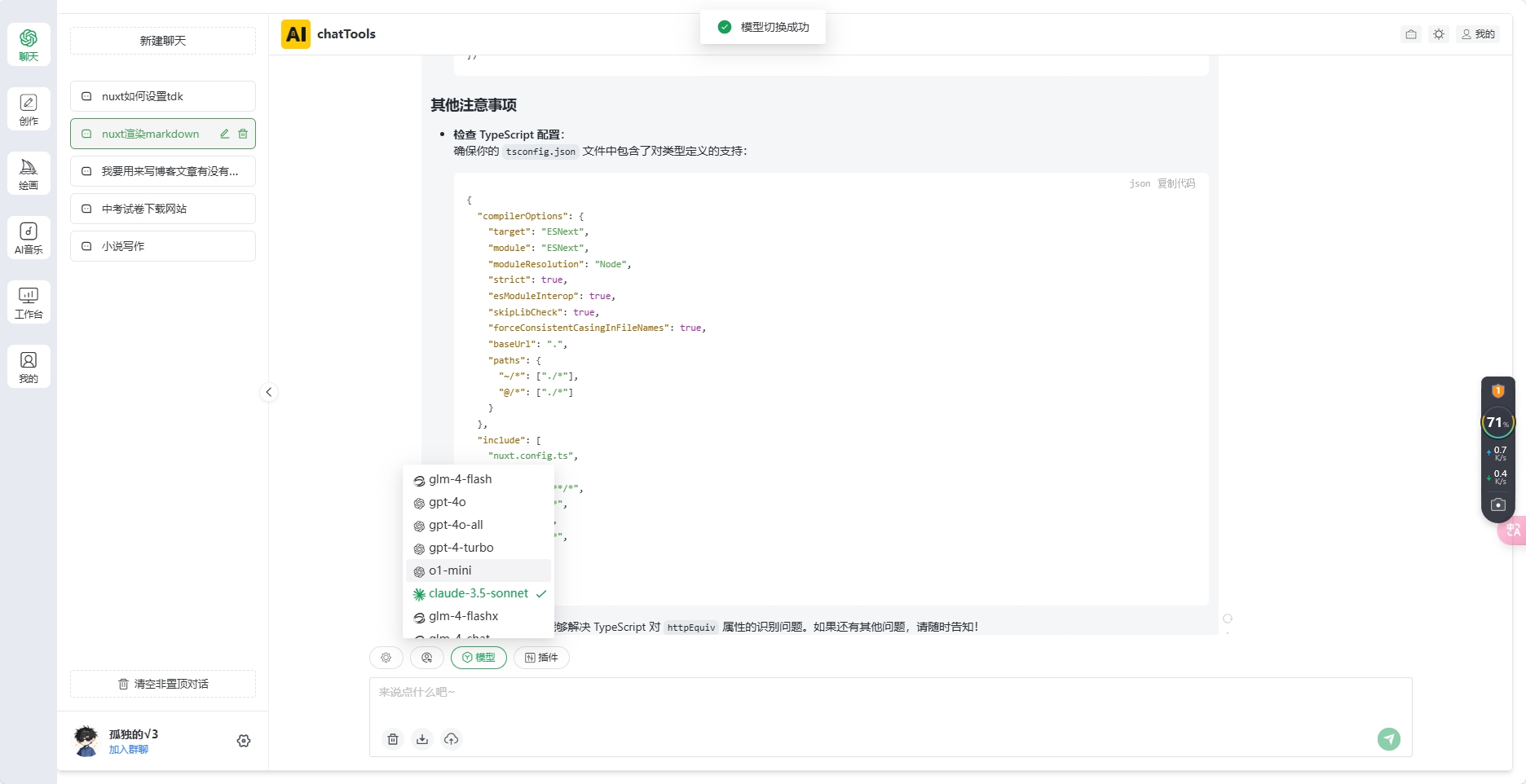Click the persona/role icon pill above input

pos(427,658)
